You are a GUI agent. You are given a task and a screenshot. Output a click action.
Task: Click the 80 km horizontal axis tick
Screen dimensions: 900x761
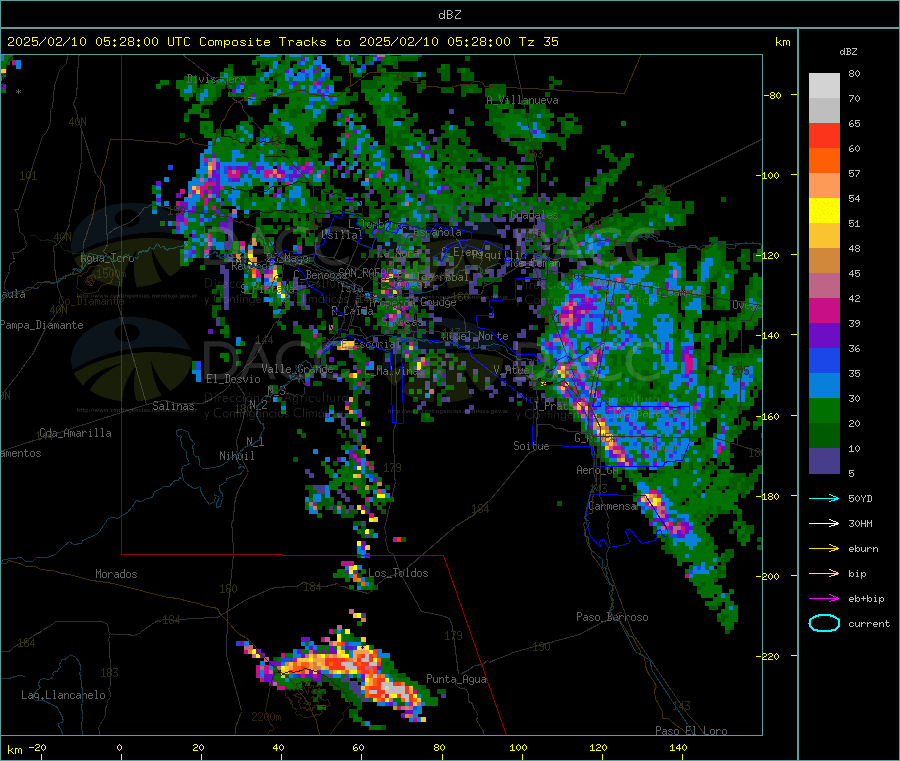(x=439, y=747)
